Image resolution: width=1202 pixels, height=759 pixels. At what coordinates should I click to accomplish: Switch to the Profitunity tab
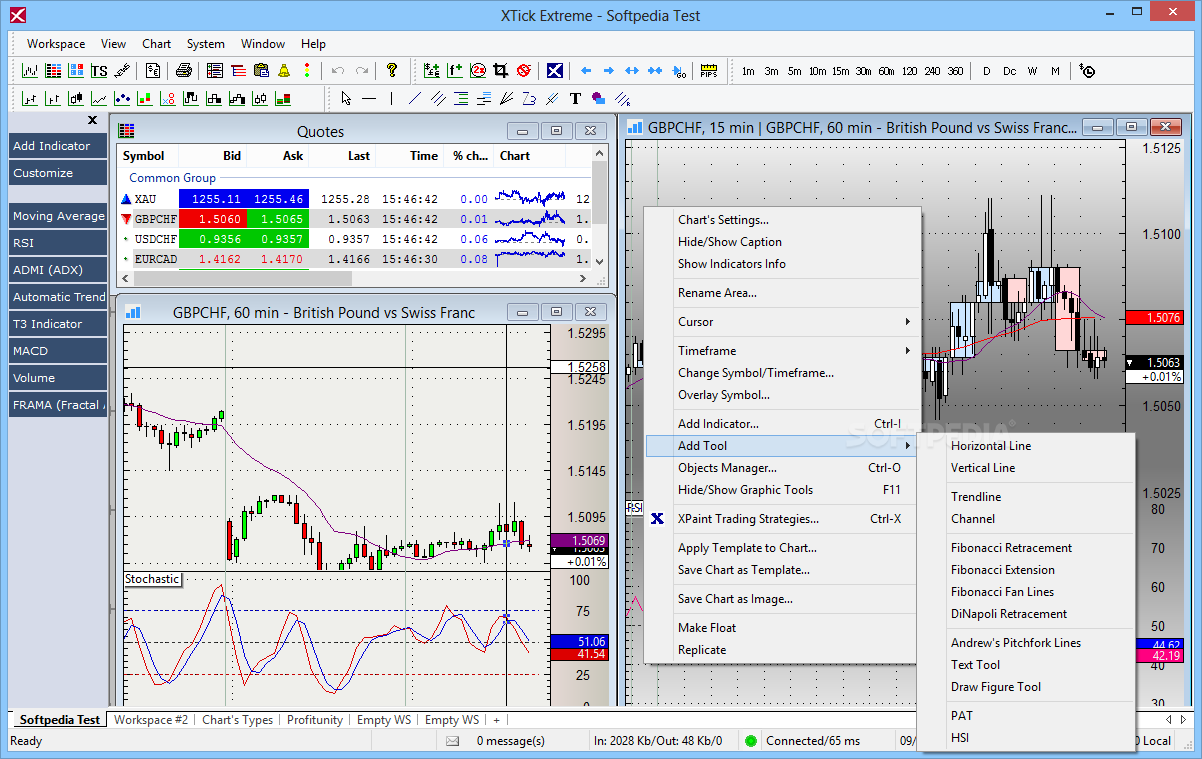tap(314, 720)
